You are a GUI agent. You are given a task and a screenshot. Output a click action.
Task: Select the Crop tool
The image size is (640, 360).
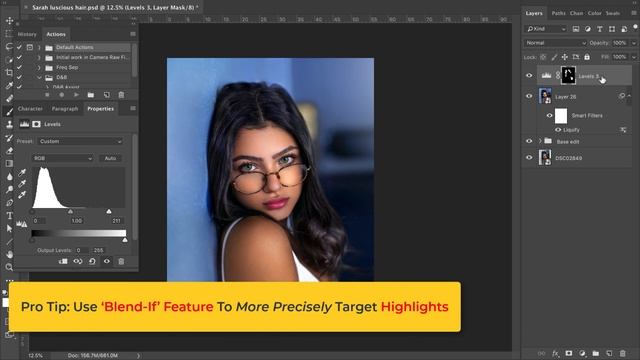pos(9,73)
